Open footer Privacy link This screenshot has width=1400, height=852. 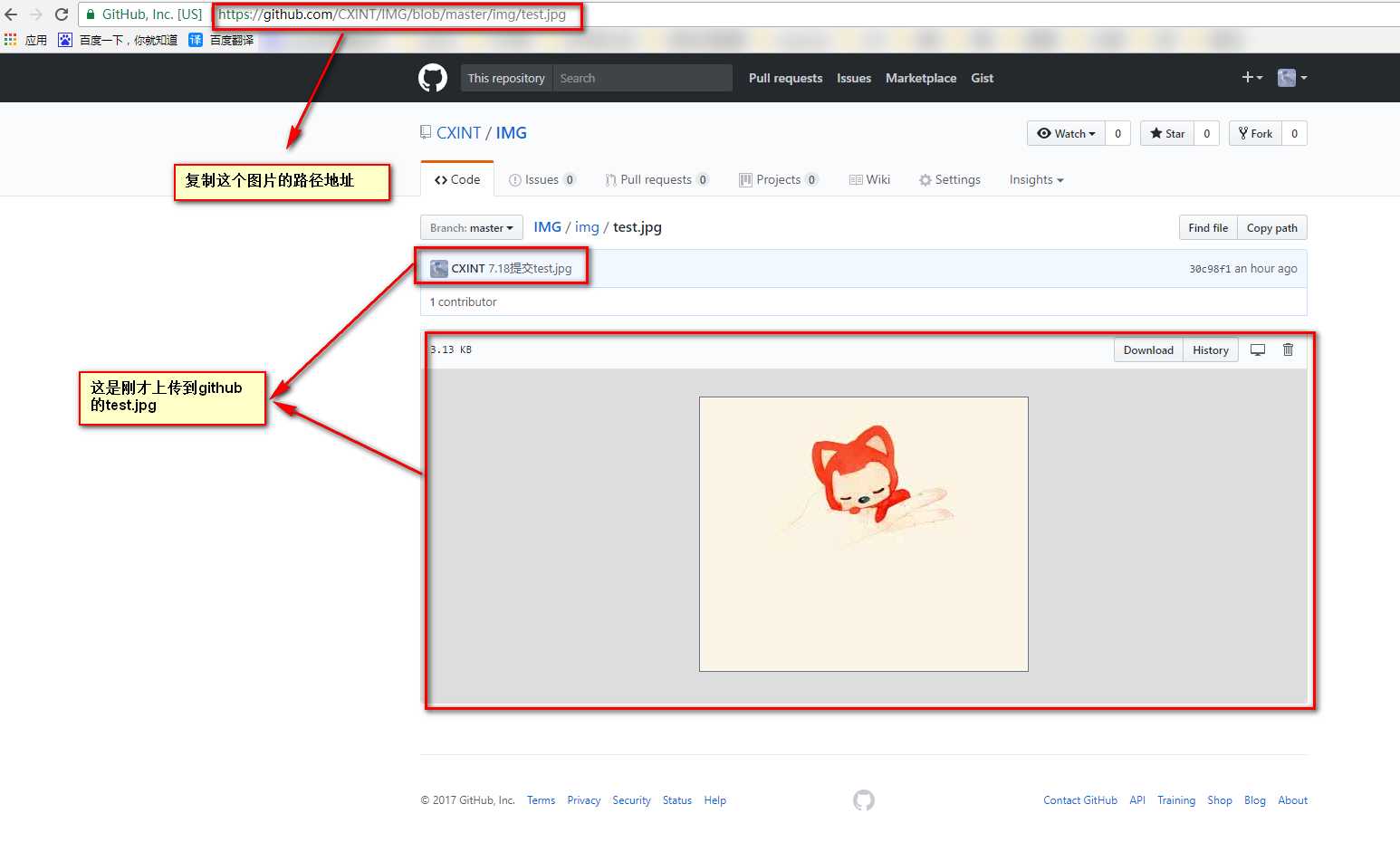click(x=584, y=800)
